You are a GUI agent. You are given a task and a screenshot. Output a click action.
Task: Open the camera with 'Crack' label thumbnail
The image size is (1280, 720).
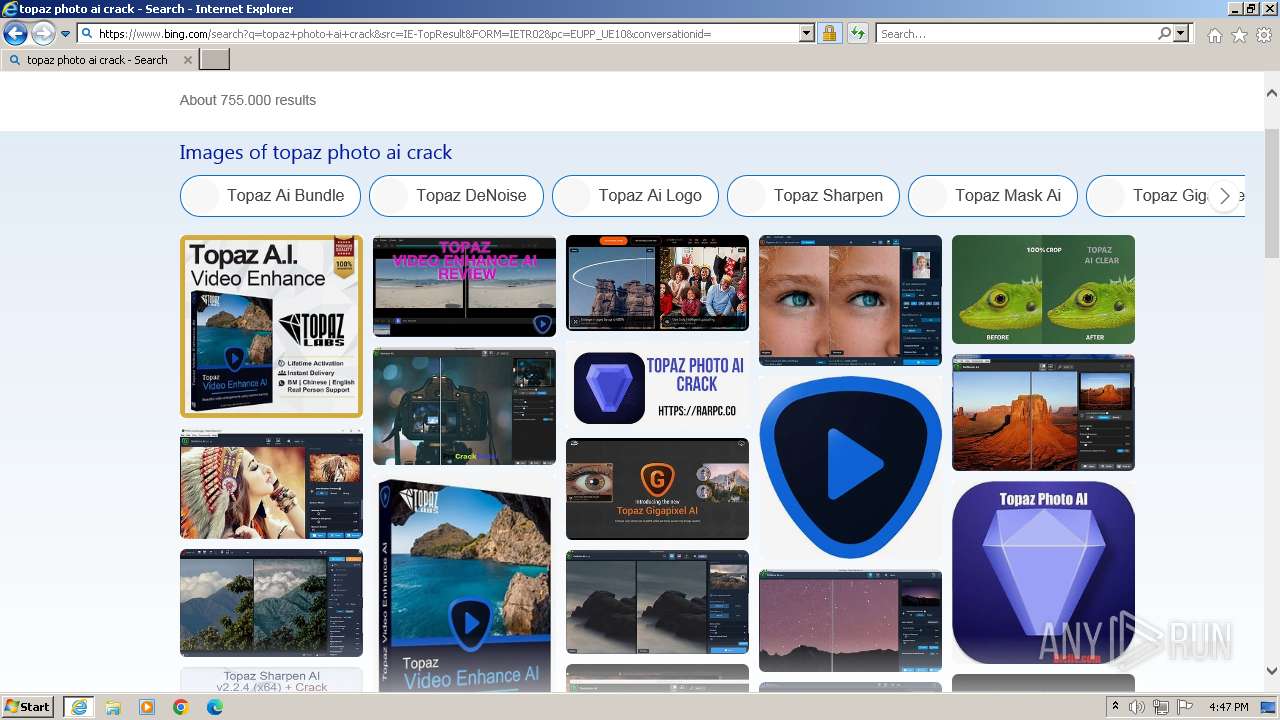pyautogui.click(x=464, y=406)
